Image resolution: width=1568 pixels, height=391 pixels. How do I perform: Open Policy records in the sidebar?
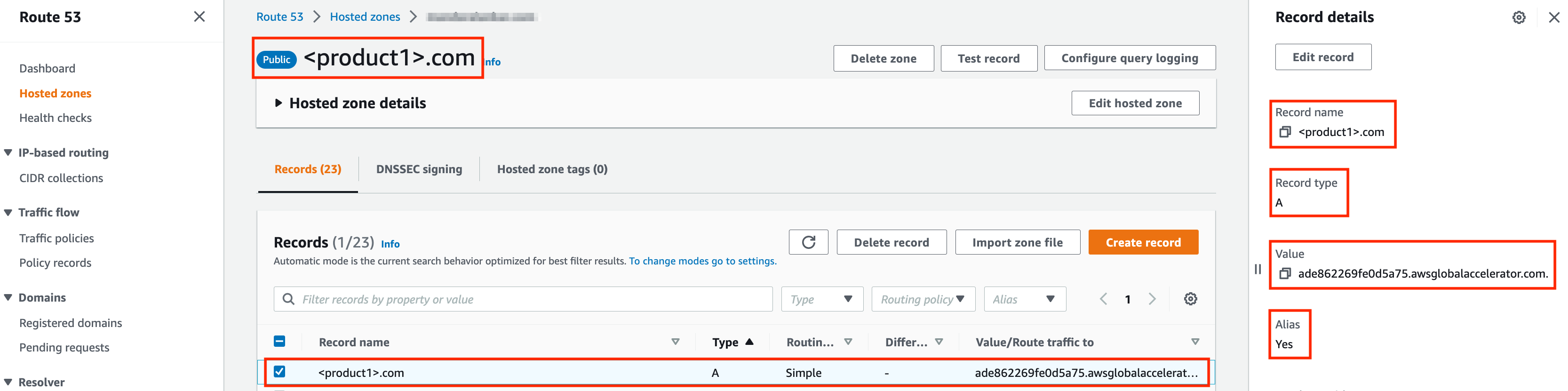(56, 263)
